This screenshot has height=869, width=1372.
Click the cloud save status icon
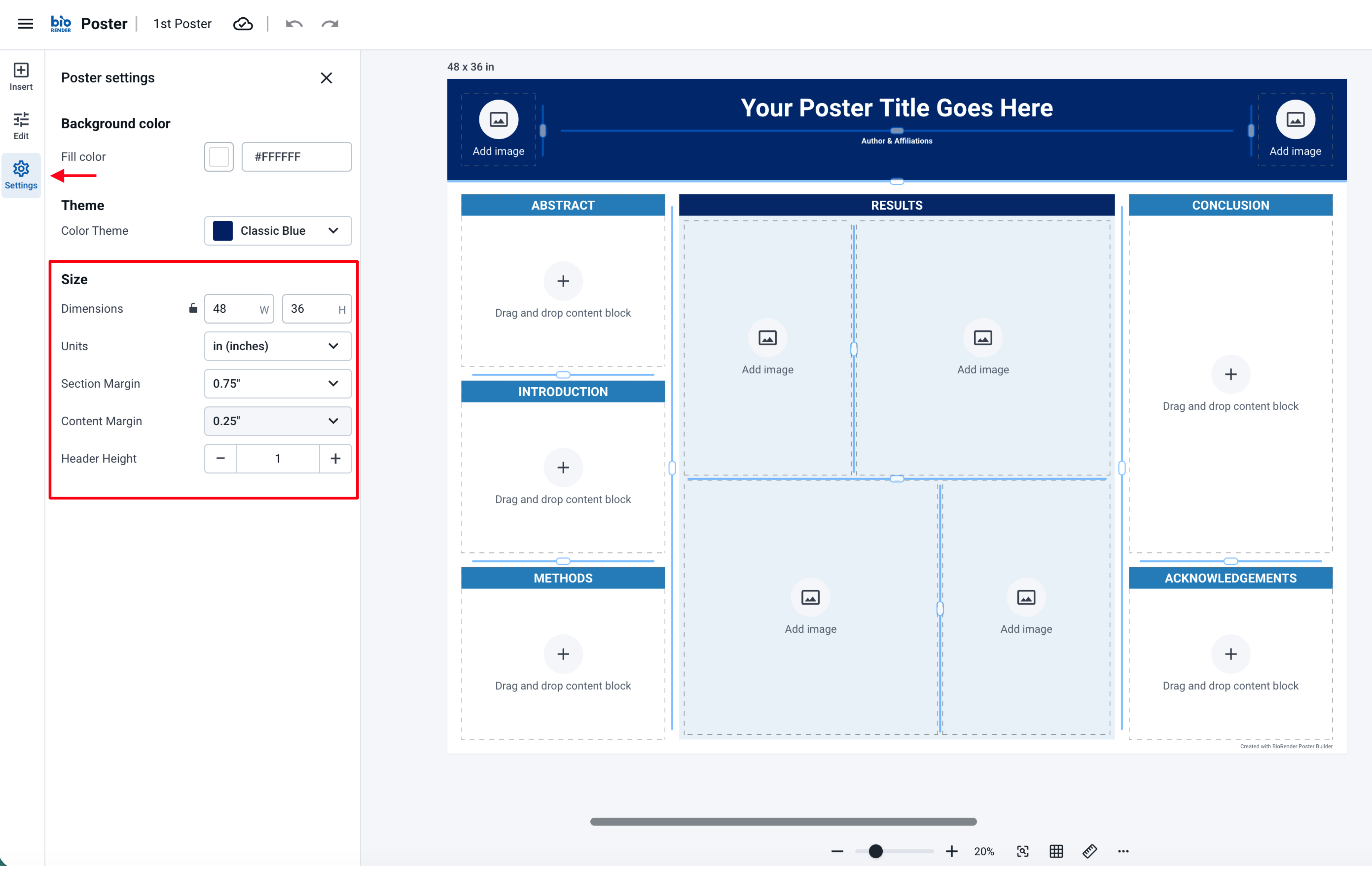coord(243,24)
